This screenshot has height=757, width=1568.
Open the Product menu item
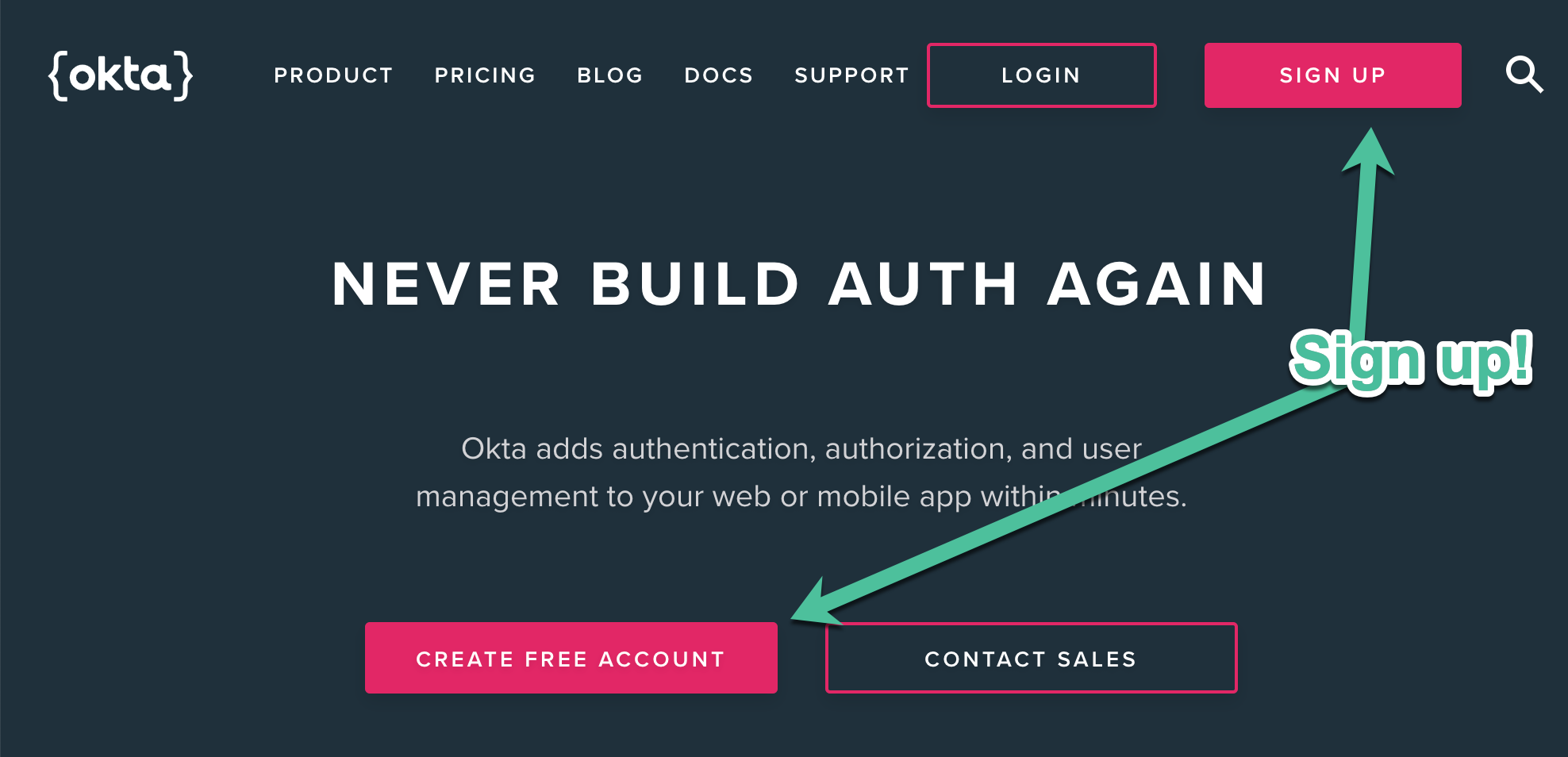[333, 75]
